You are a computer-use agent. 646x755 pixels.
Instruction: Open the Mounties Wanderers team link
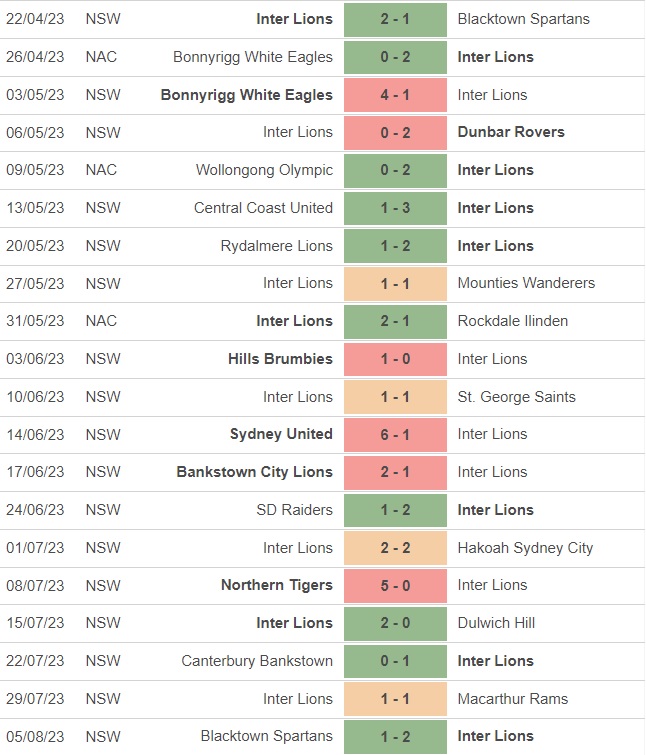pyautogui.click(x=526, y=283)
